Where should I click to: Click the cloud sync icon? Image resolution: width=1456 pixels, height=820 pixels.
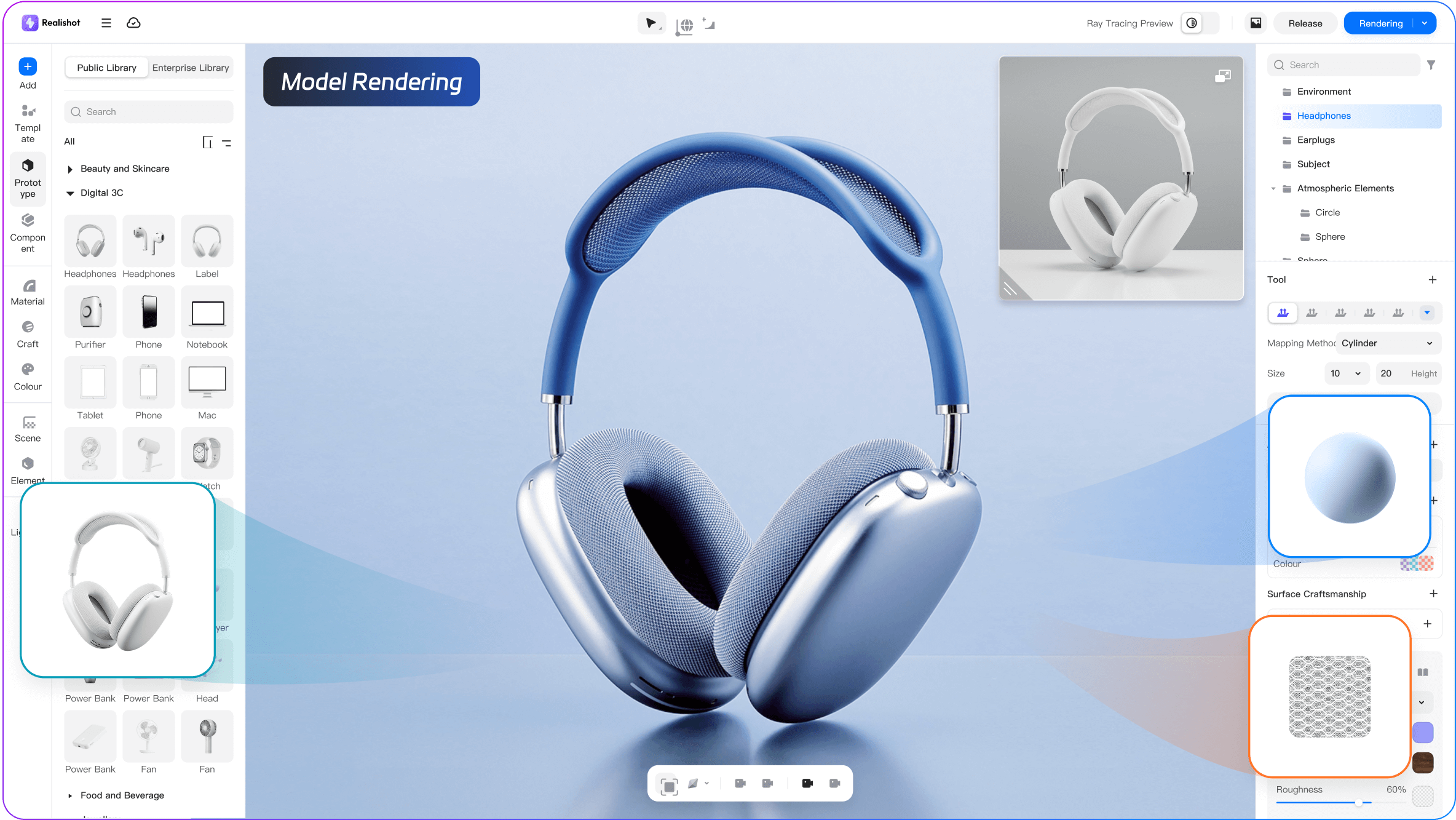(133, 23)
